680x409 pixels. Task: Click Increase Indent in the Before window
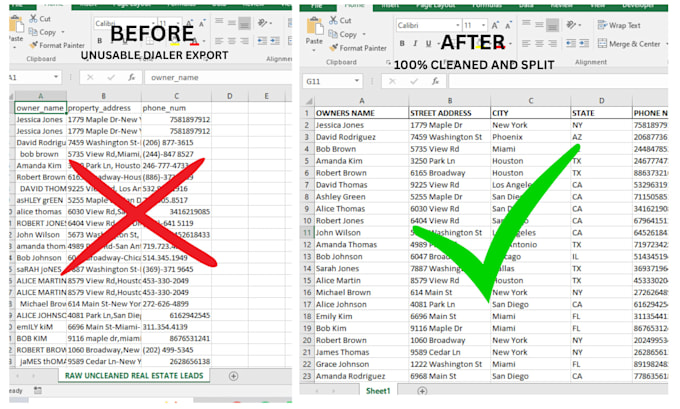point(275,41)
